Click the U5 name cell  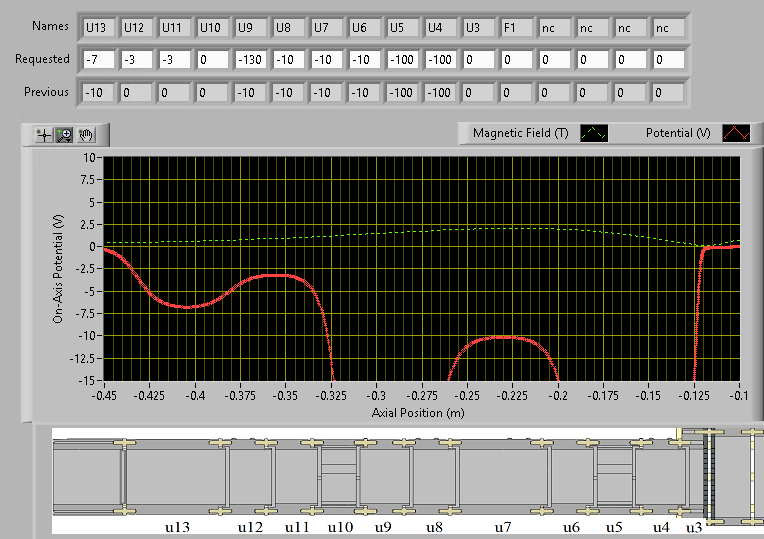[x=403, y=27]
